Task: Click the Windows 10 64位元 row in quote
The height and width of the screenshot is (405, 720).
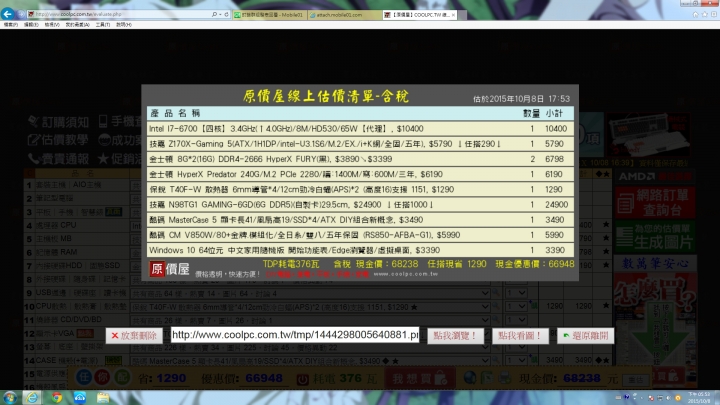Action: [360, 250]
